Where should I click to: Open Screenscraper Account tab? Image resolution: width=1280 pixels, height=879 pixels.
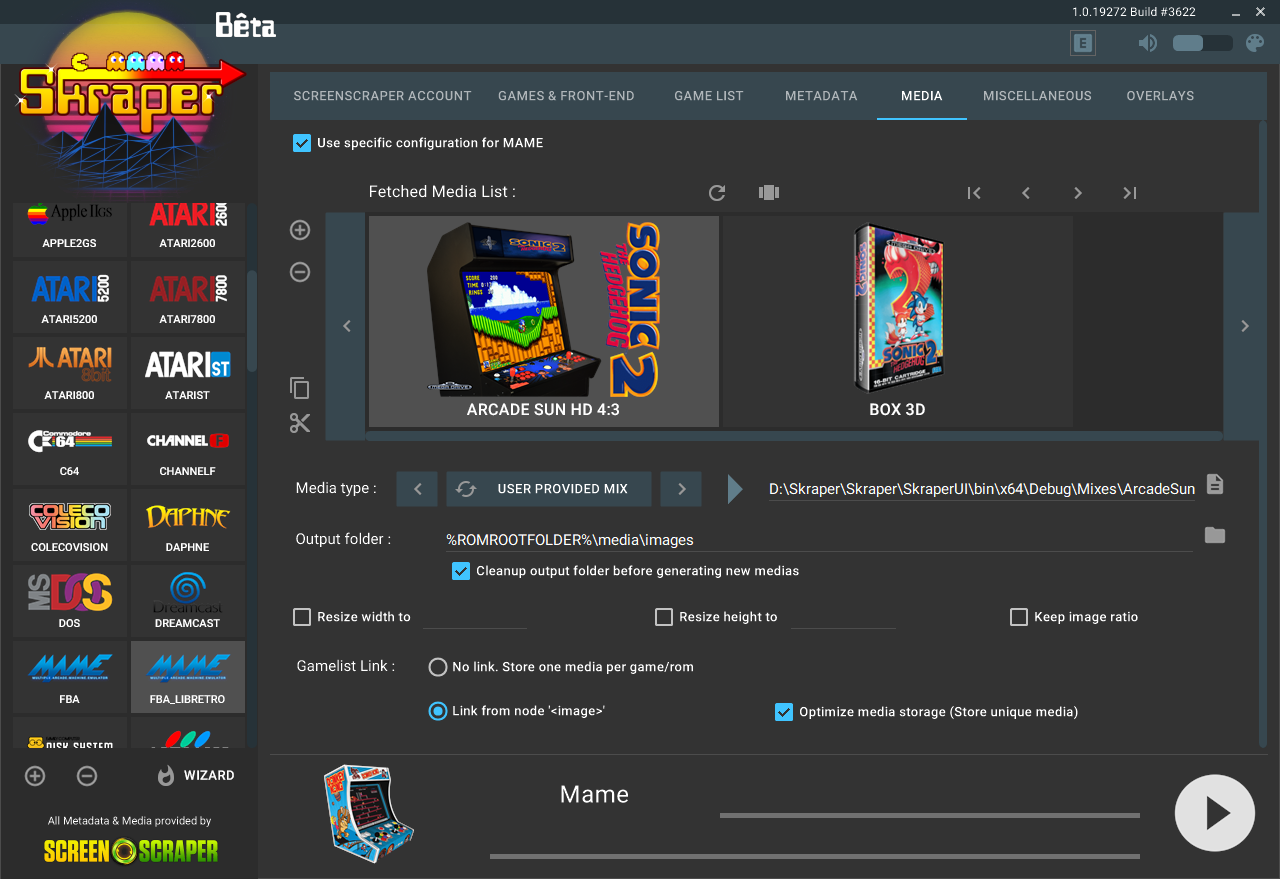coord(382,96)
